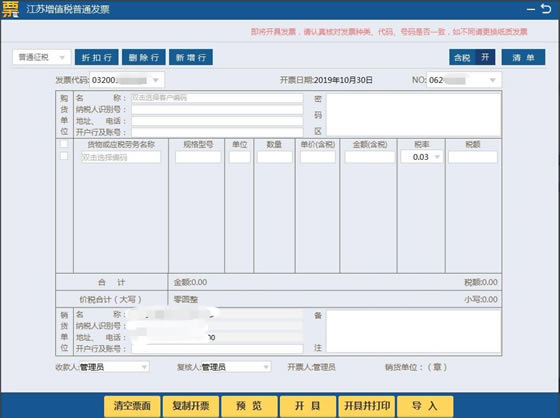Expand the invoice NO dropdown arrow
Viewport: 560px width, 418px height.
click(x=493, y=80)
